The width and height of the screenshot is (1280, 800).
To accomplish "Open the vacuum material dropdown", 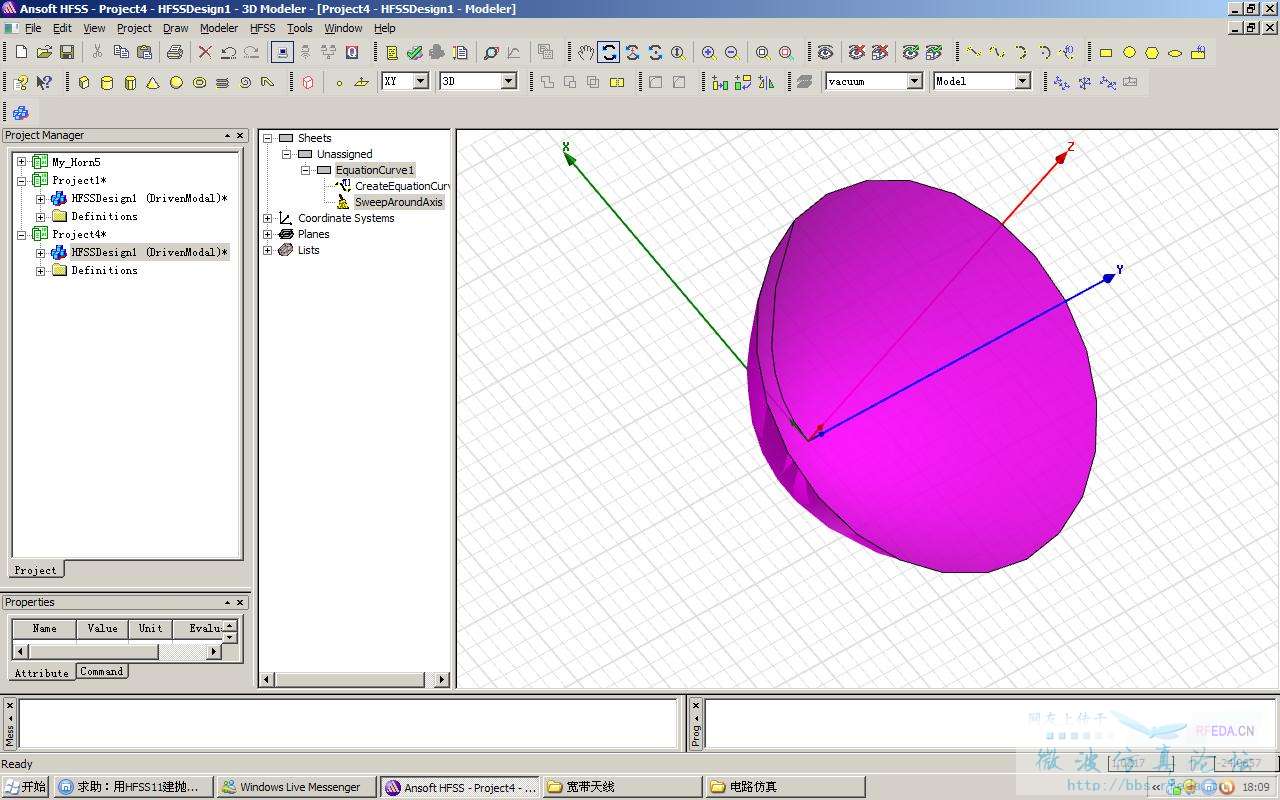I will click(914, 81).
